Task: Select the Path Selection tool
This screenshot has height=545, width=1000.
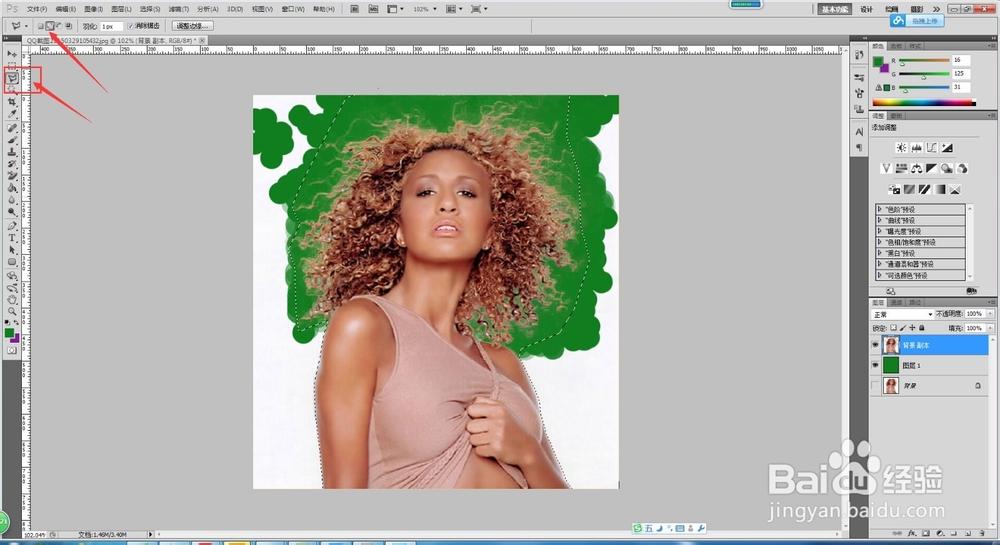Action: pyautogui.click(x=11, y=250)
